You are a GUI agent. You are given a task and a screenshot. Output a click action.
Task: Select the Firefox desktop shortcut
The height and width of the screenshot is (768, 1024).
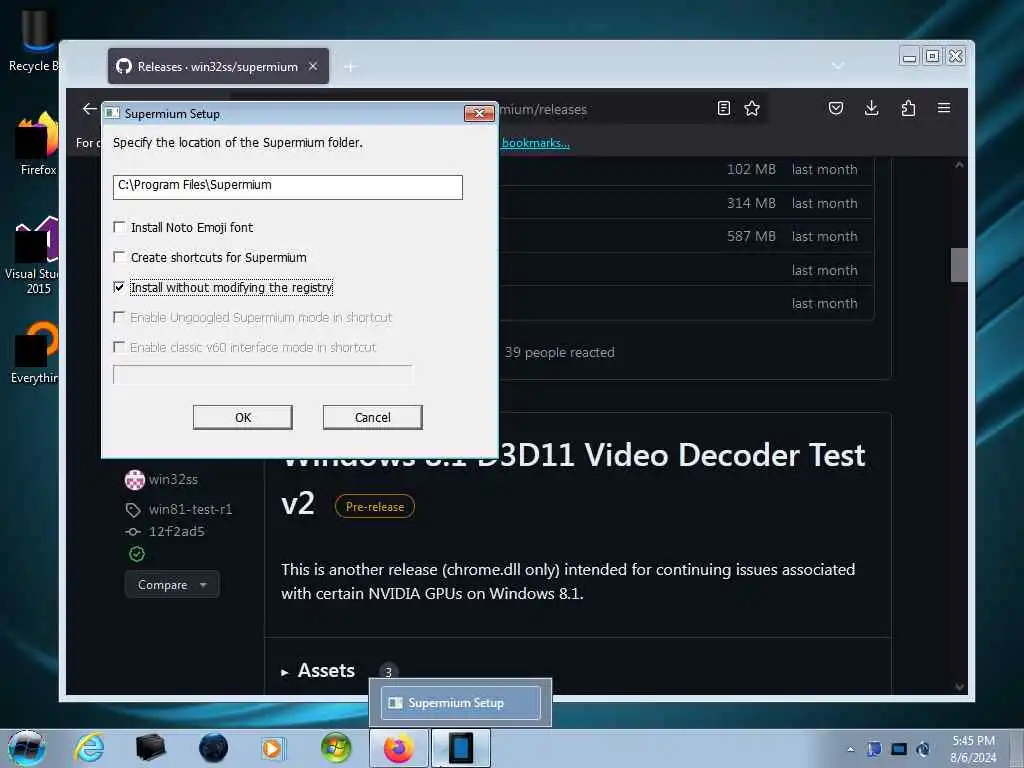click(x=38, y=144)
